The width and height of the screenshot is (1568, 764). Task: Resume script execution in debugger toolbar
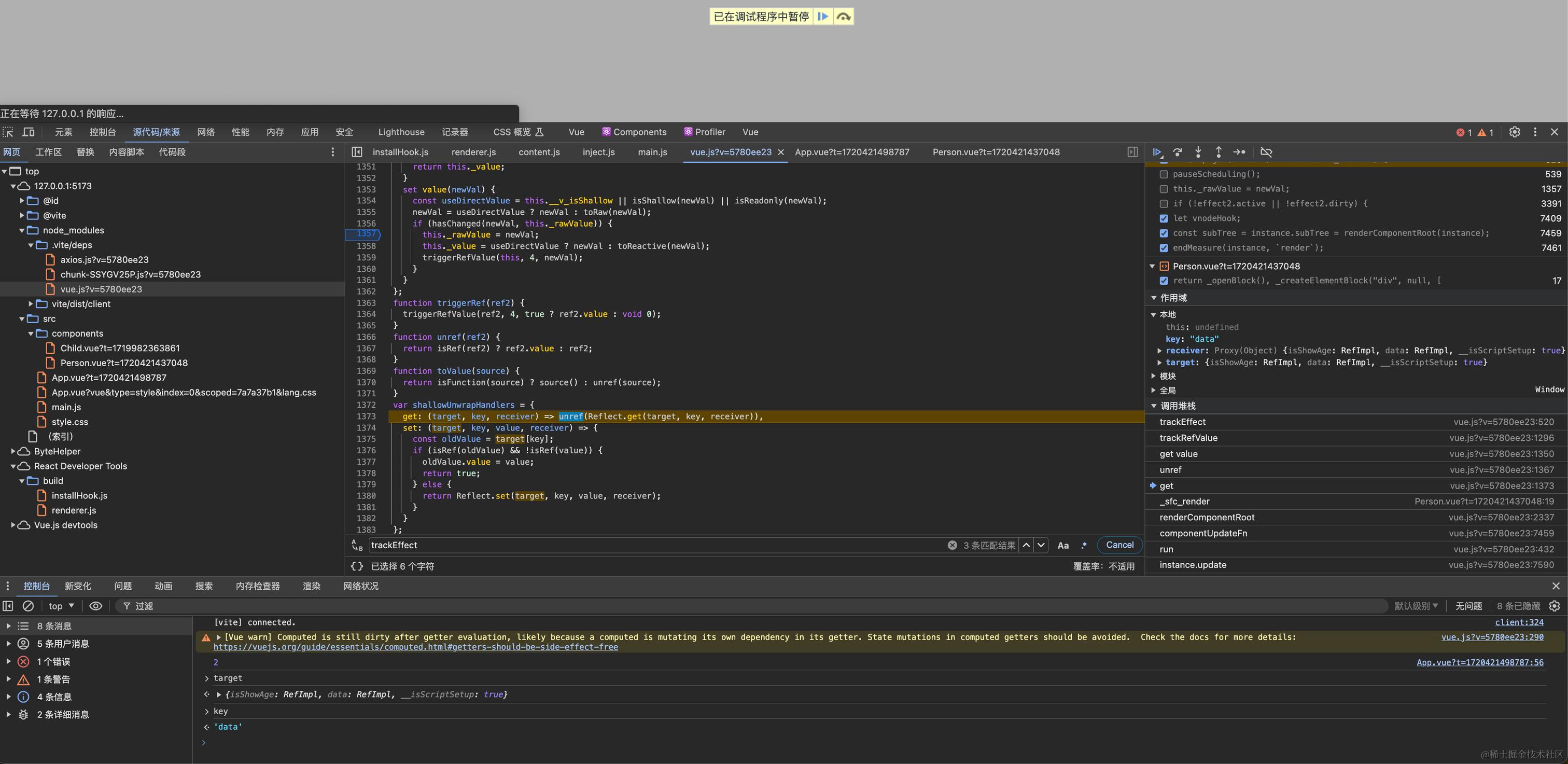[x=1157, y=152]
